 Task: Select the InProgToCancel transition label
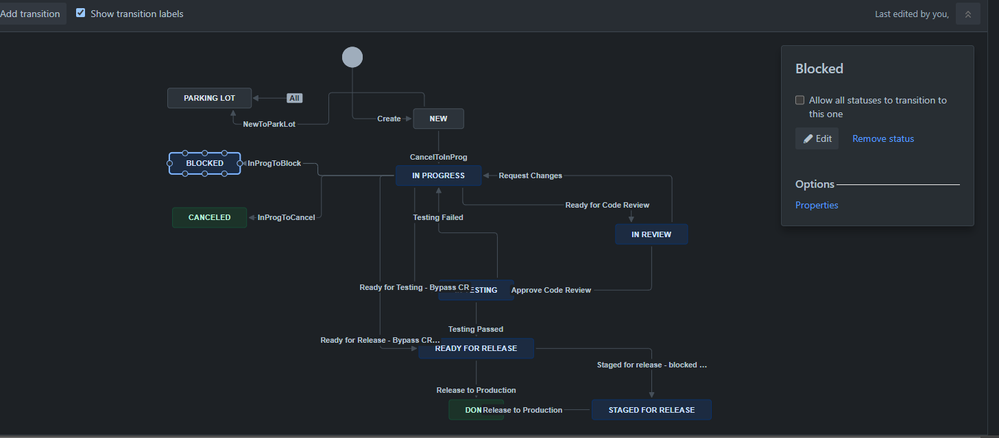tap(286, 217)
